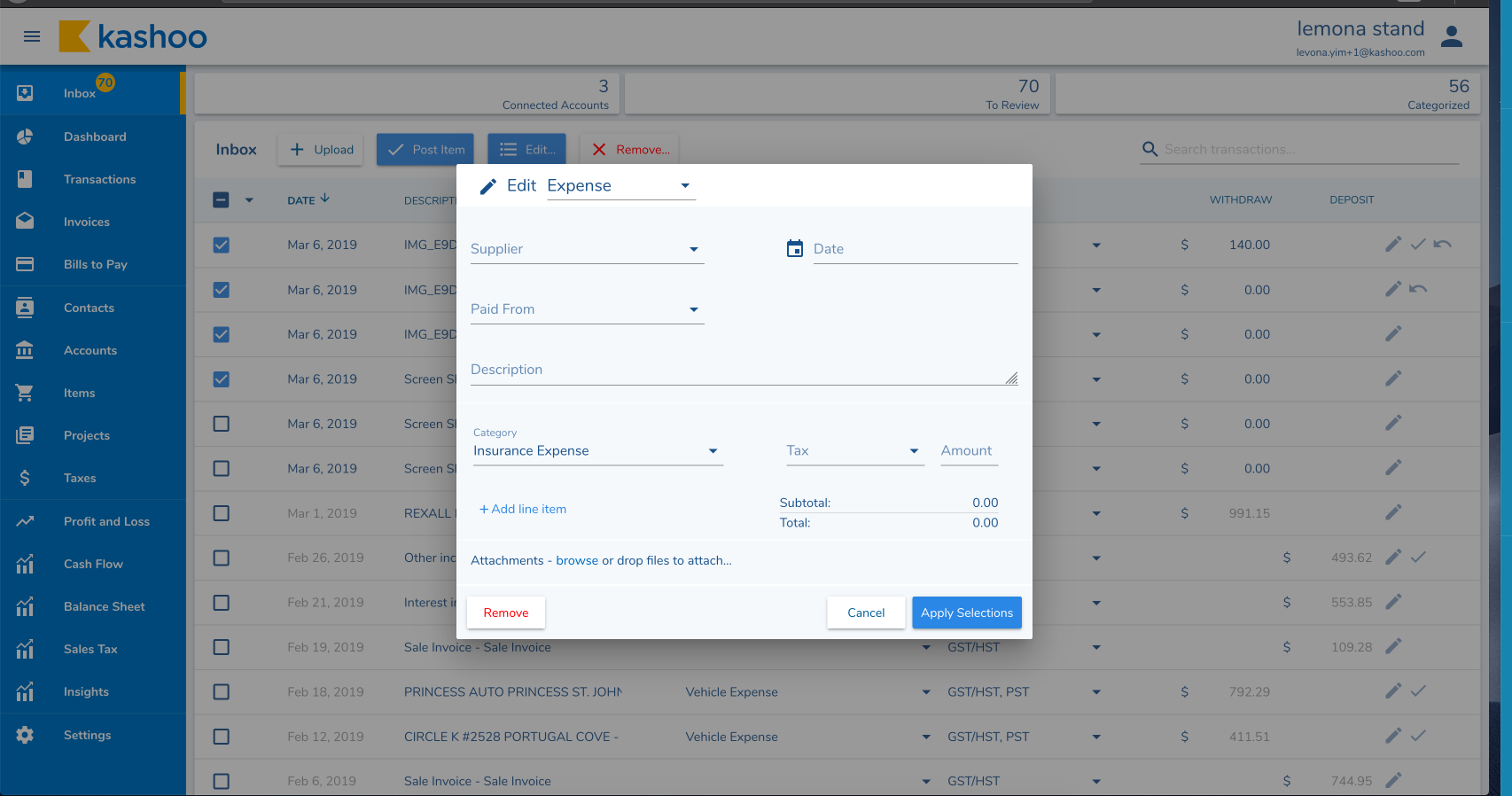
Task: Click the Kashoo logo
Action: tap(133, 36)
